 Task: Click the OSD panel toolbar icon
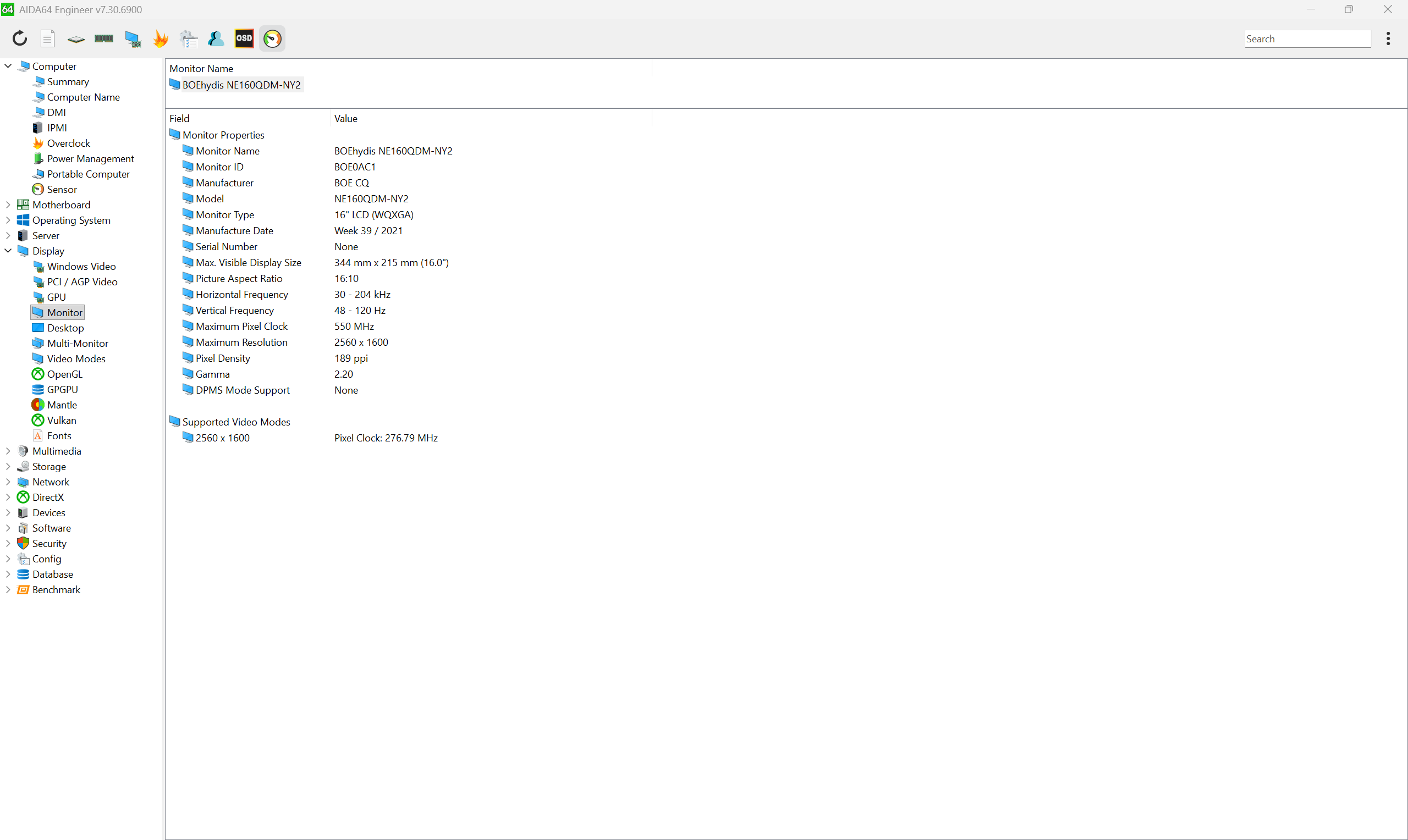(244, 38)
